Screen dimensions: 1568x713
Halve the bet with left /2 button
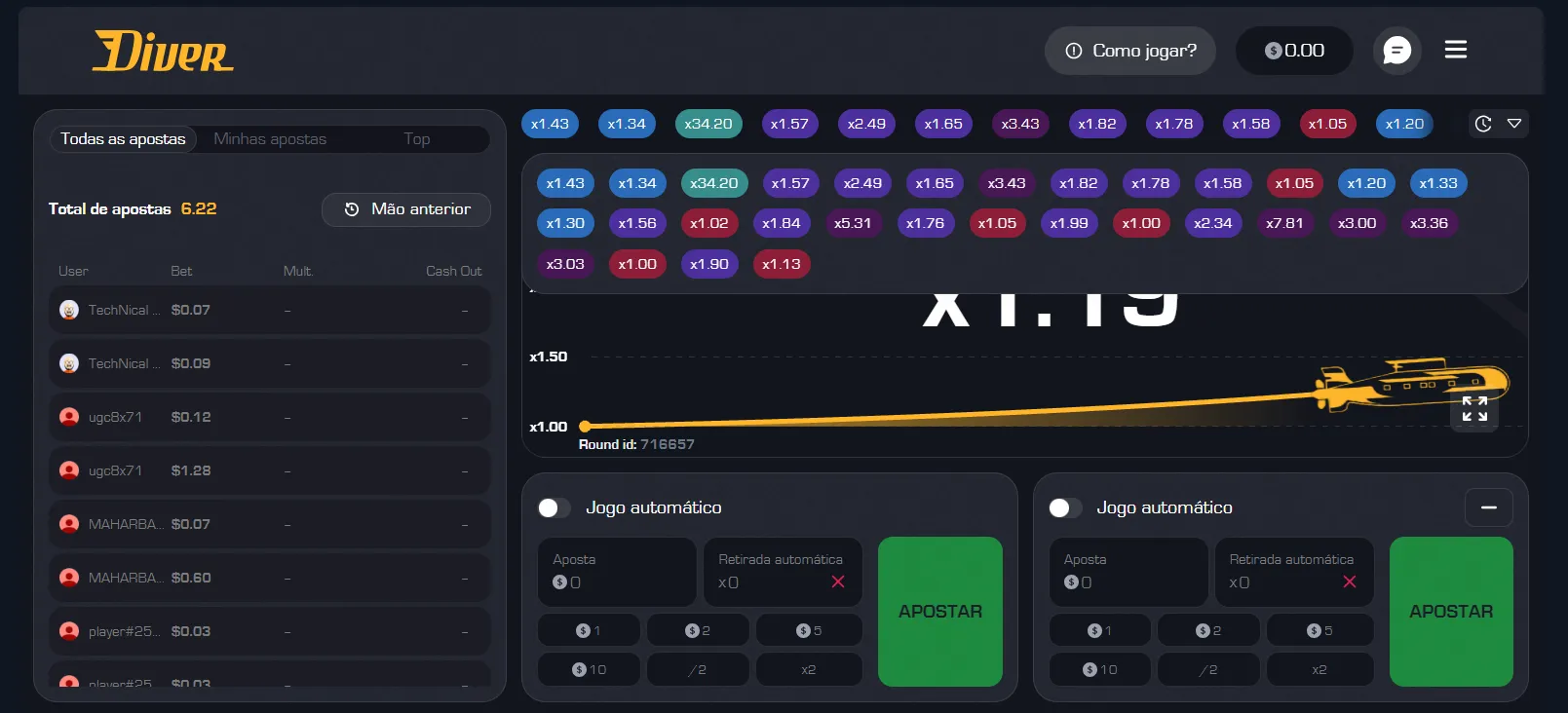point(698,669)
